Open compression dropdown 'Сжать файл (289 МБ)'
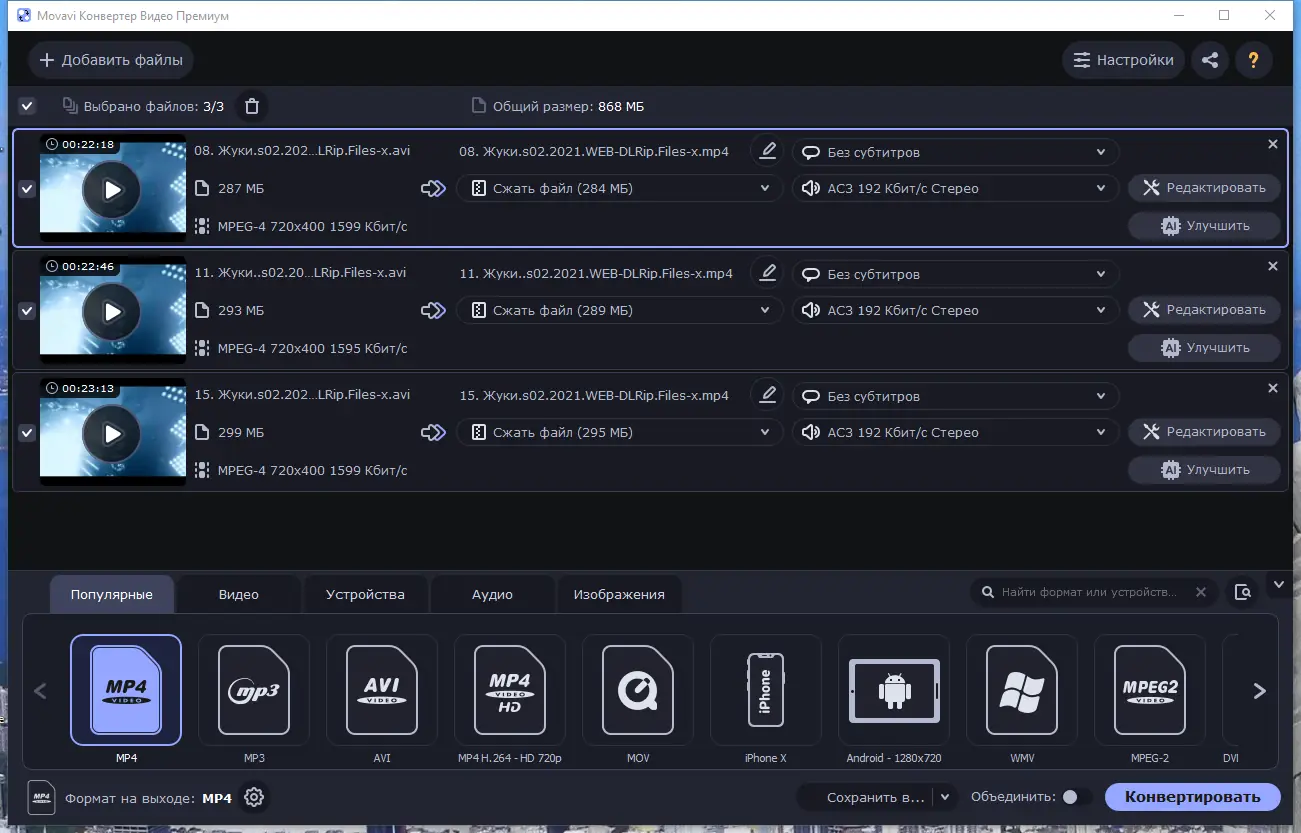This screenshot has height=833, width=1301. (620, 310)
